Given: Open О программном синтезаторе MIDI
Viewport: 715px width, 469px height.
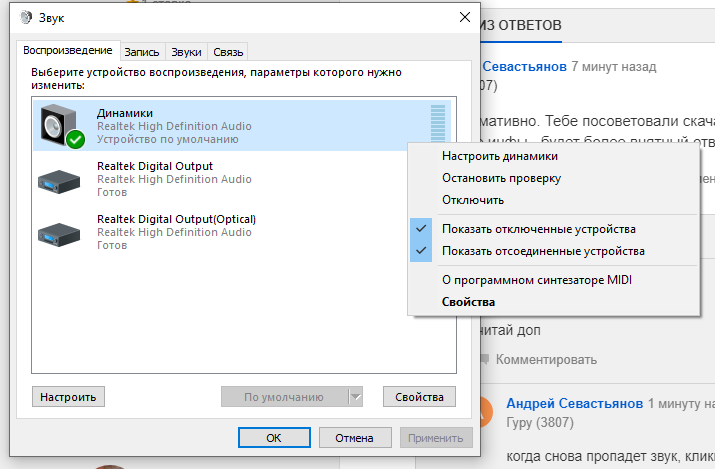Looking at the screenshot, I should [x=537, y=279].
